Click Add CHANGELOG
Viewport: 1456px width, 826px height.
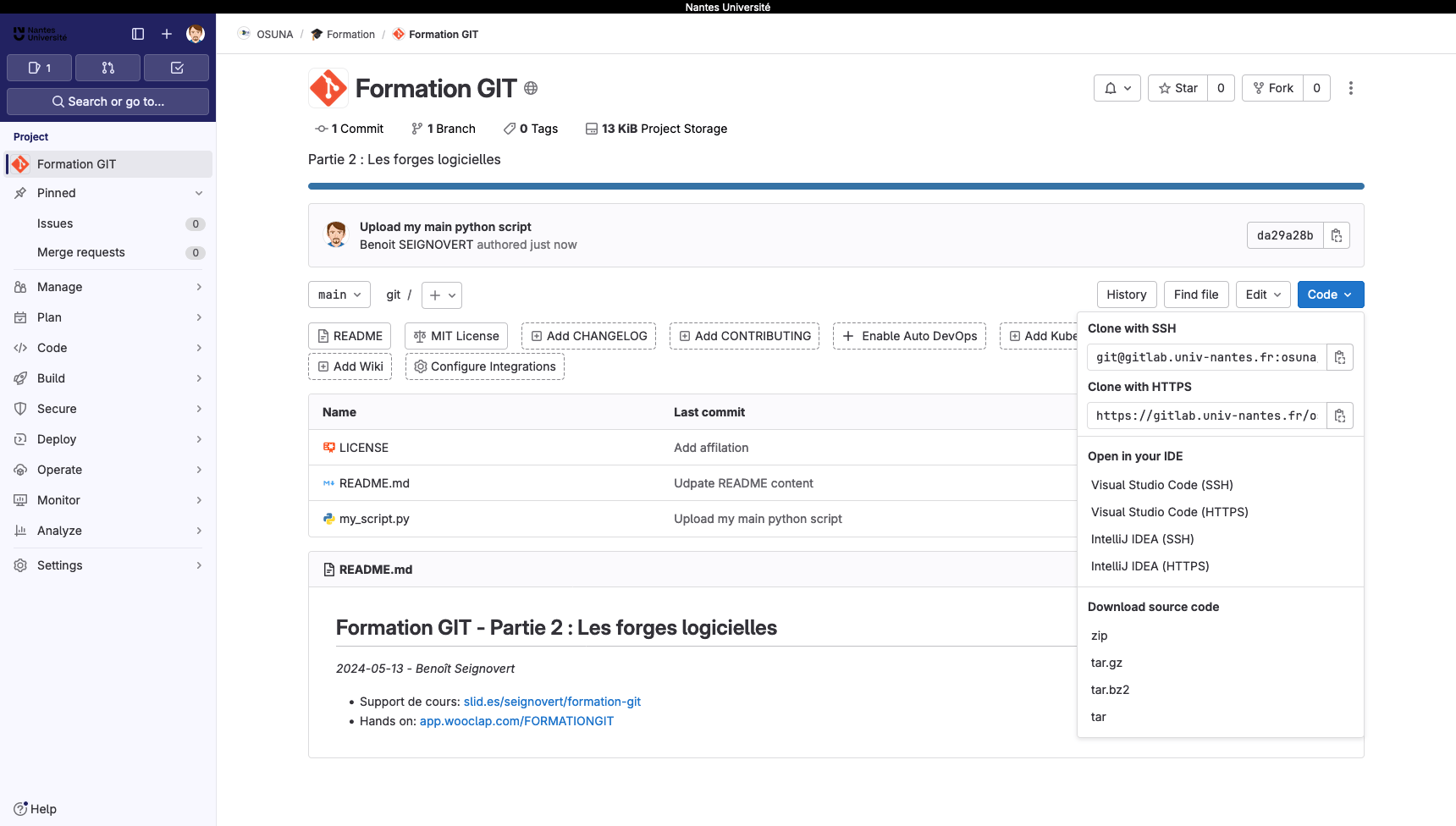coord(588,336)
